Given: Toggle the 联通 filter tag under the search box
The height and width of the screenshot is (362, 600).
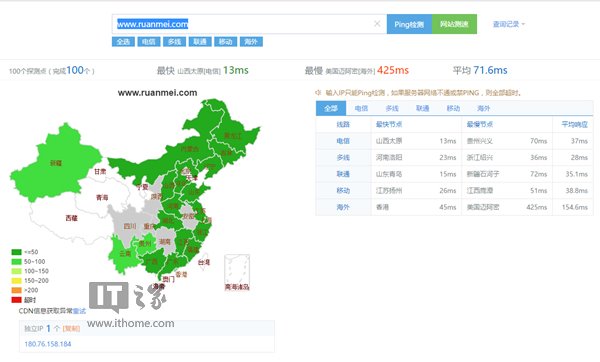Looking at the screenshot, I should 200,42.
